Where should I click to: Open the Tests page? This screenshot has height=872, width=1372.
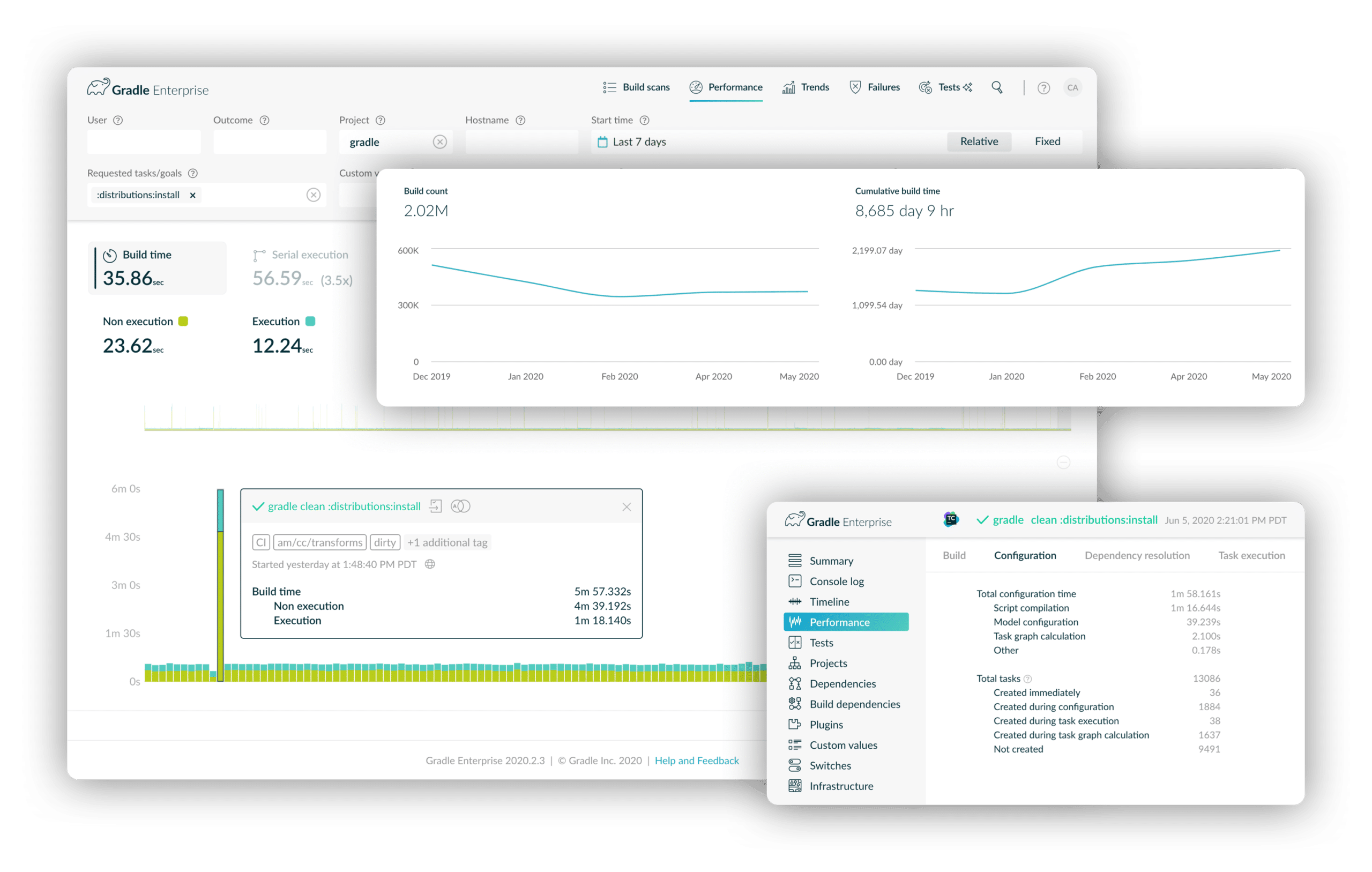[x=945, y=87]
